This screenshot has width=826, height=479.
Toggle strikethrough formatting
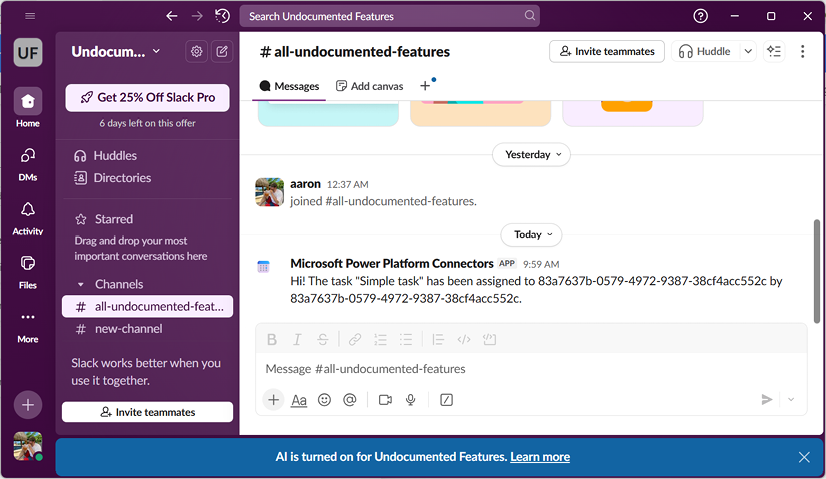[322, 339]
